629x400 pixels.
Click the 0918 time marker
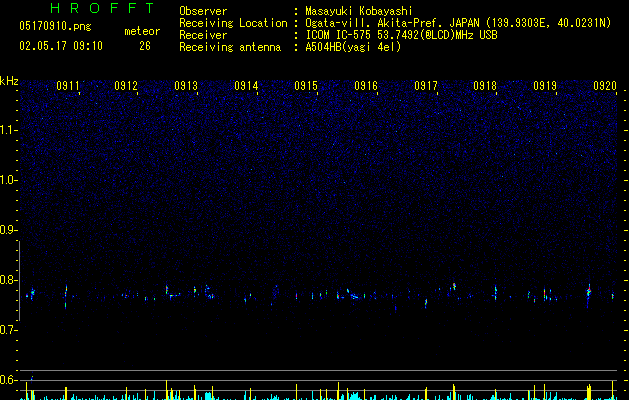click(485, 86)
